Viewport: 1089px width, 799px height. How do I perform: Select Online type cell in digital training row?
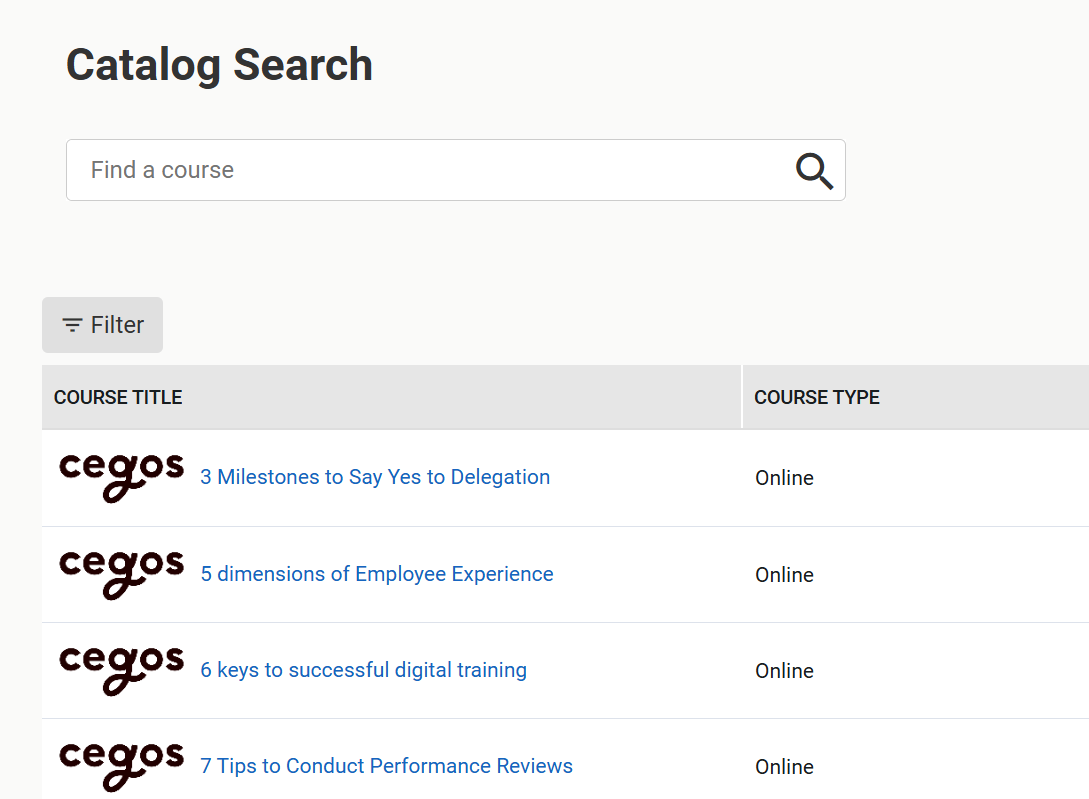(784, 671)
